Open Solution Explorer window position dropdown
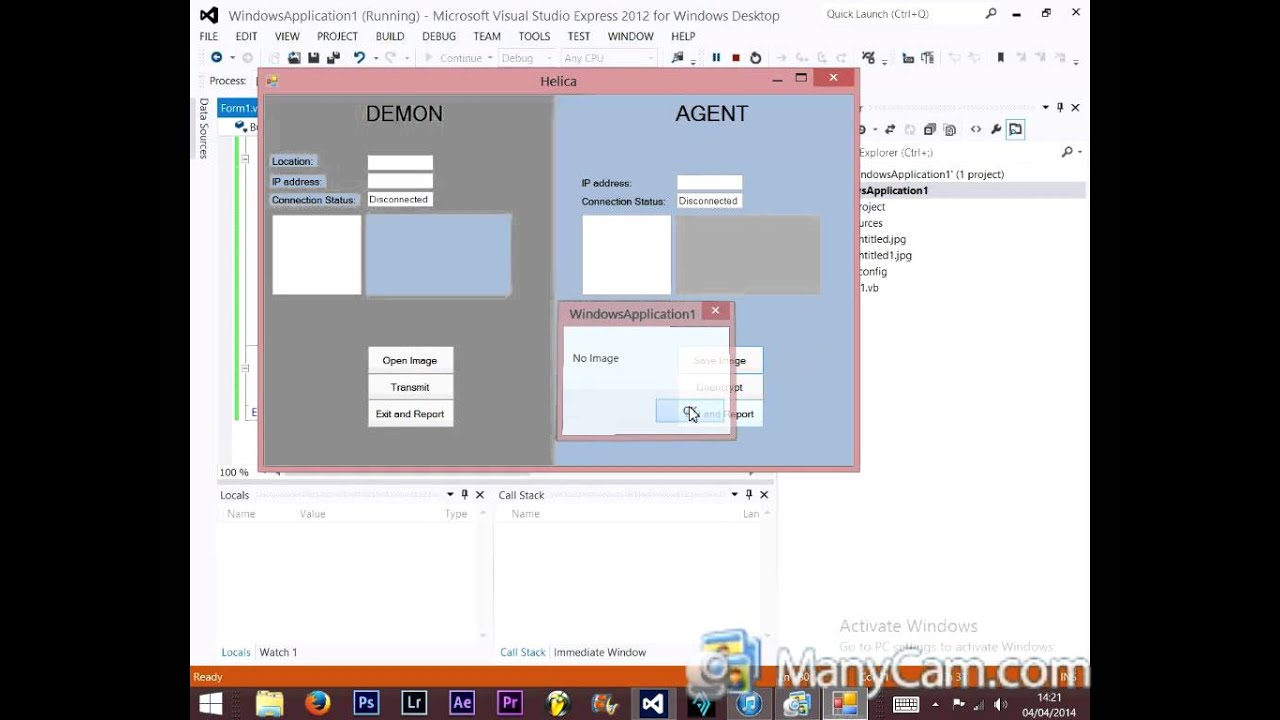This screenshot has height=720, width=1280. [1046, 107]
